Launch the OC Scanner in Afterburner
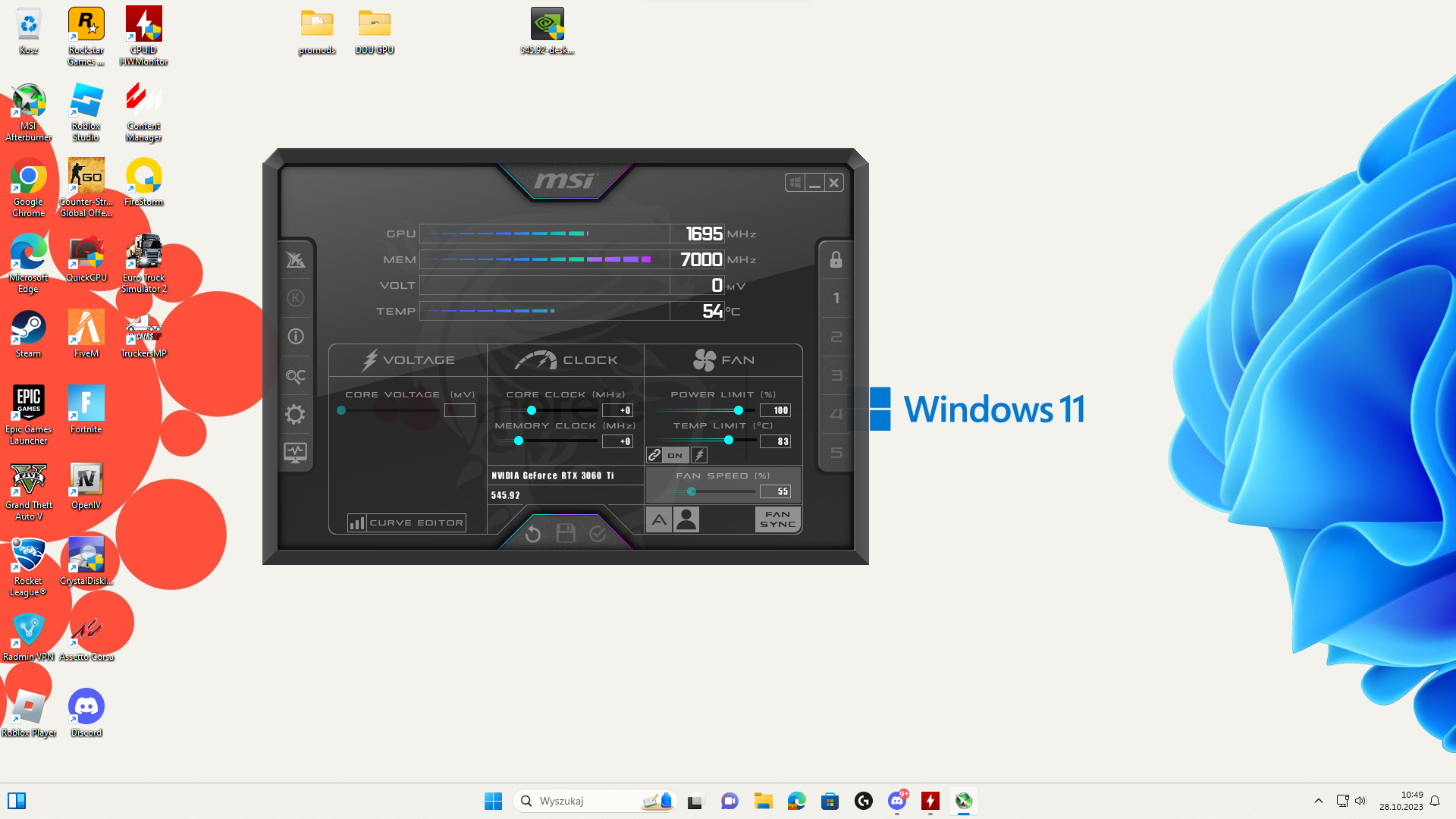Image resolution: width=1456 pixels, height=819 pixels. pos(295,375)
